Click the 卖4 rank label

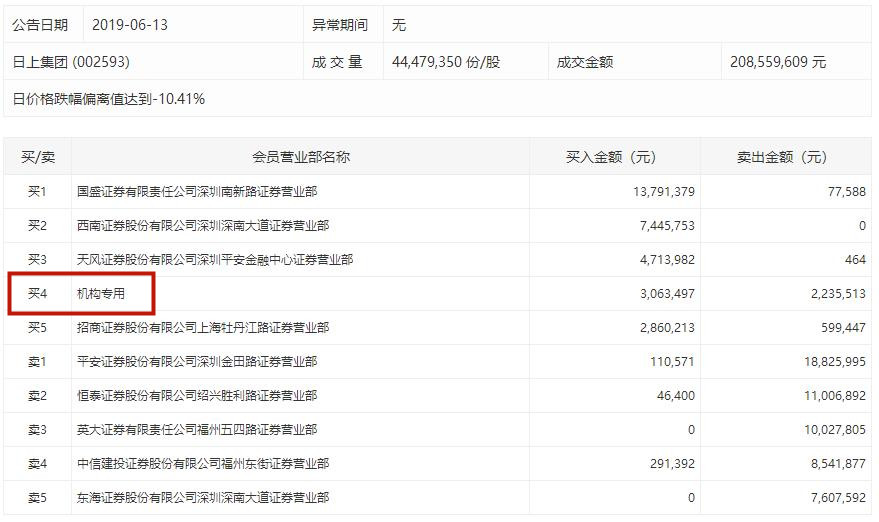[x=38, y=464]
